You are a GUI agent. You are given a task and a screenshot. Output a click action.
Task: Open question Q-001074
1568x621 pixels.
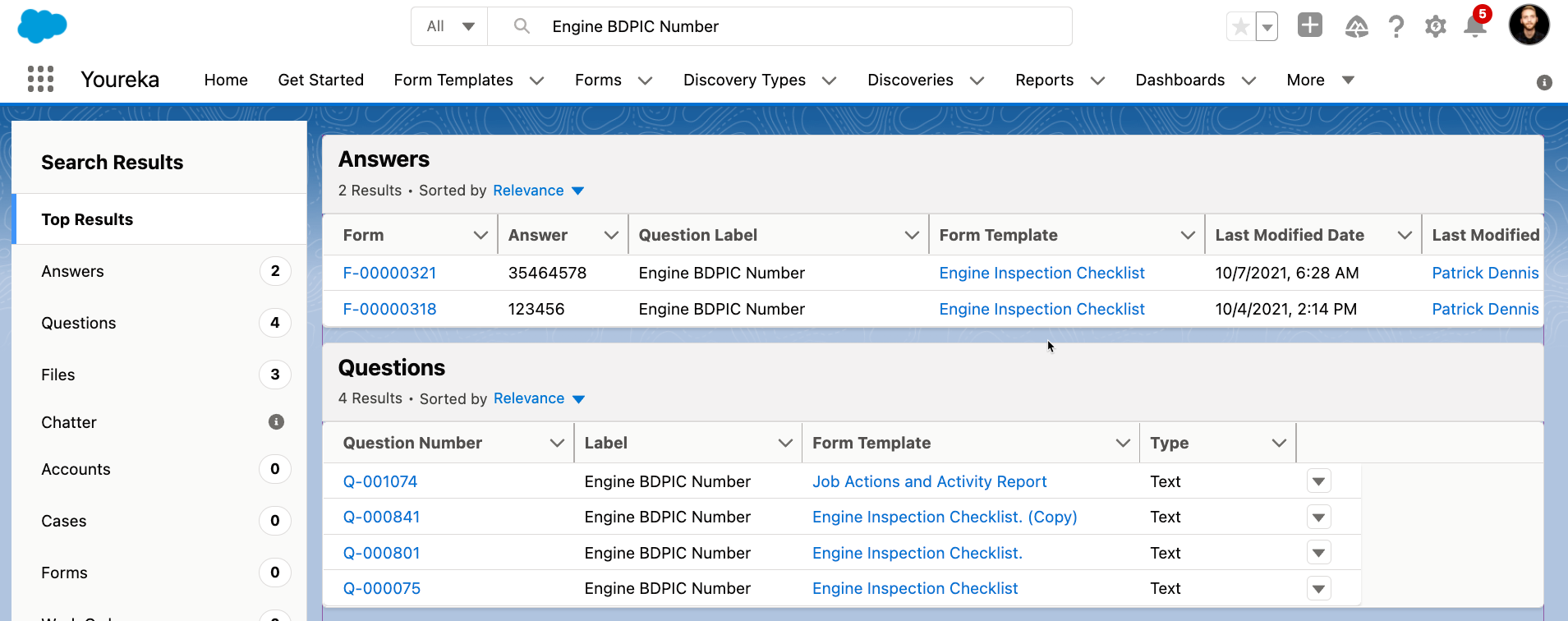380,481
